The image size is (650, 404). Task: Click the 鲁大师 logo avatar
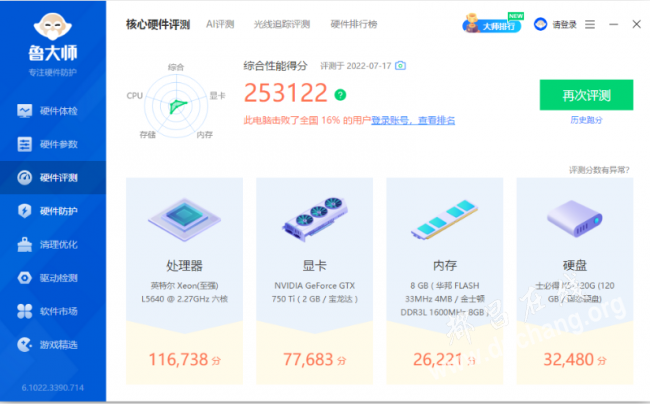53,26
